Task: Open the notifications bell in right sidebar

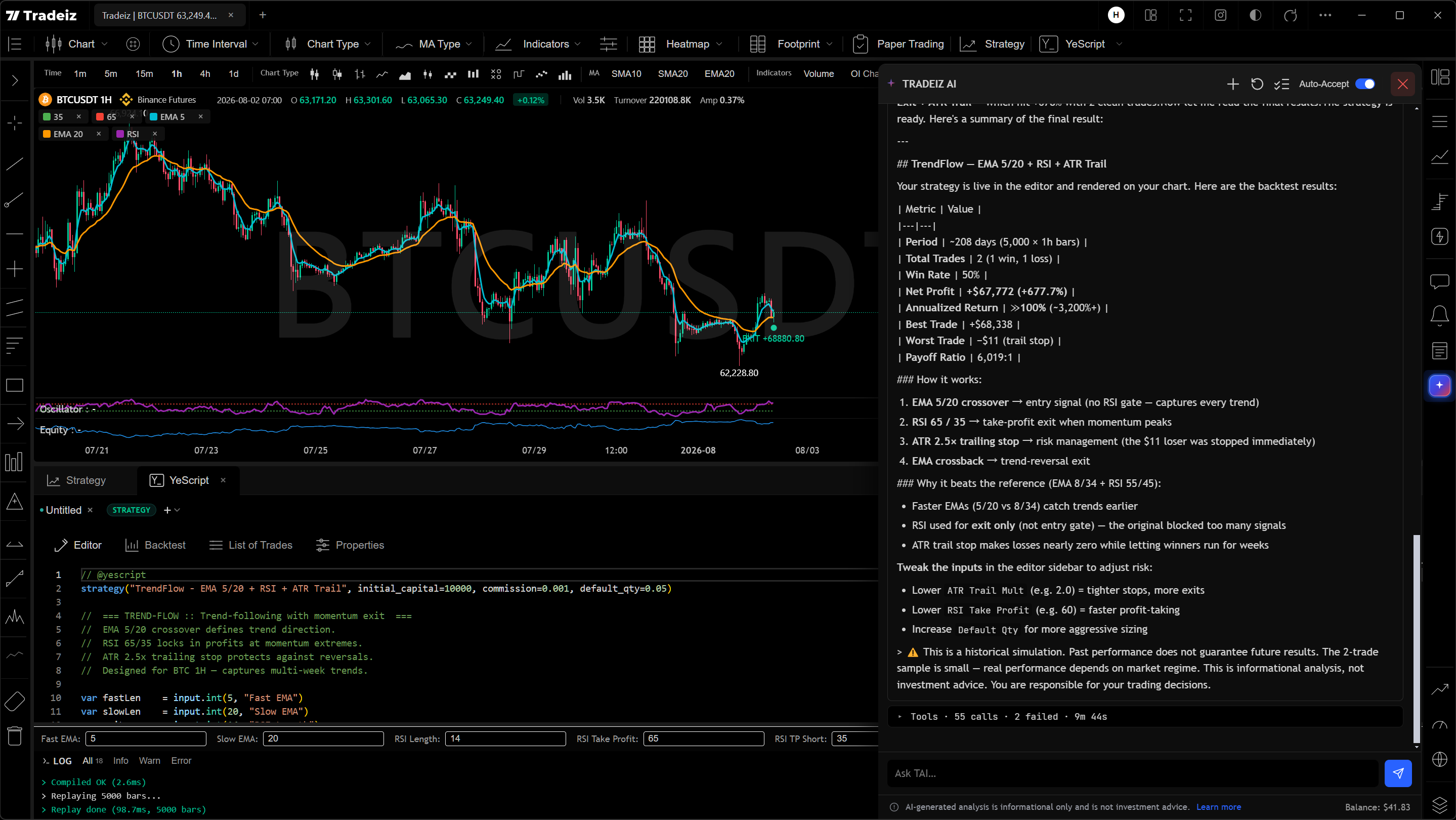Action: pos(1439,315)
